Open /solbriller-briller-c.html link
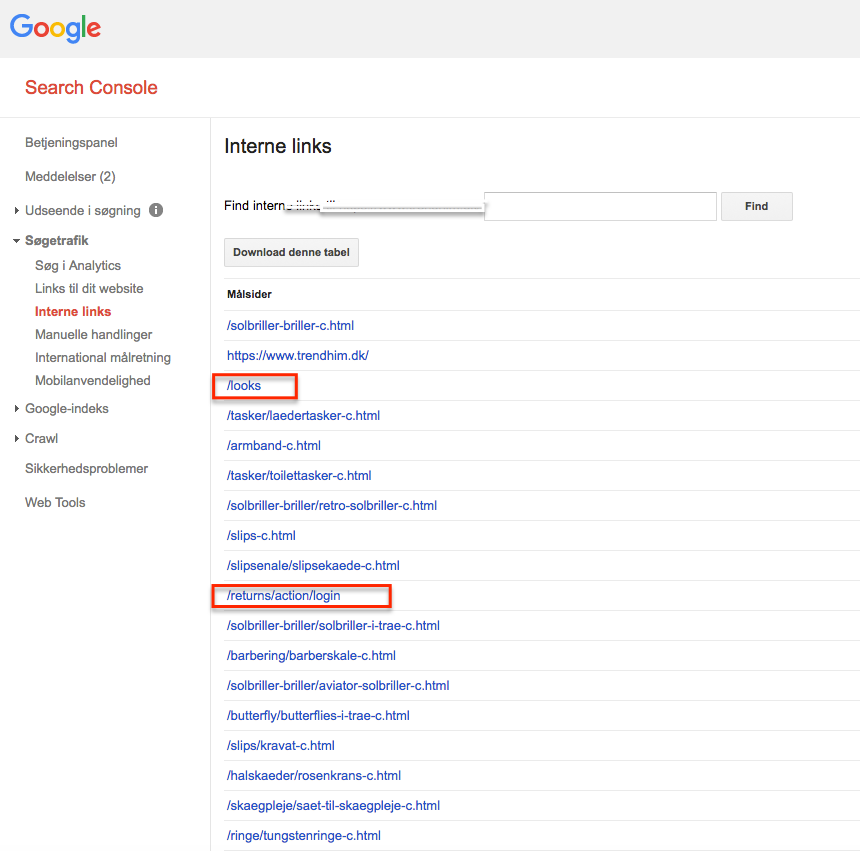The height and width of the screenshot is (851, 860). coord(290,326)
